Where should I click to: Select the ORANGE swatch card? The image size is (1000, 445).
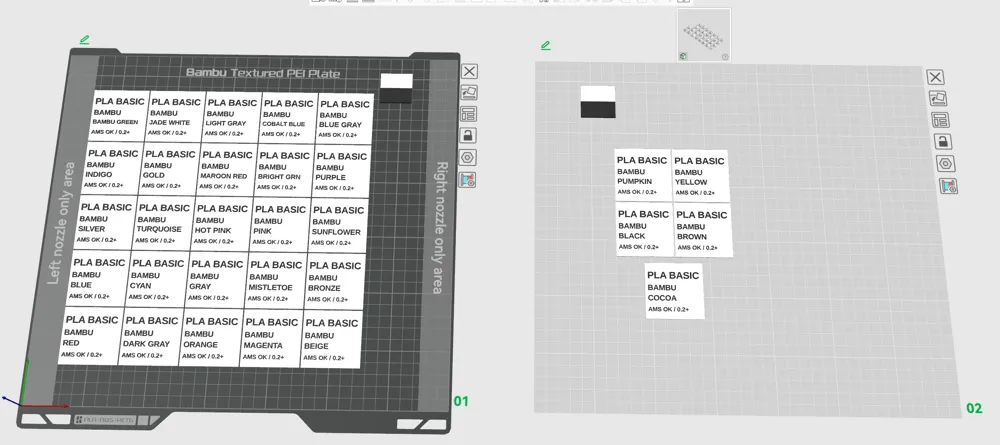click(212, 337)
